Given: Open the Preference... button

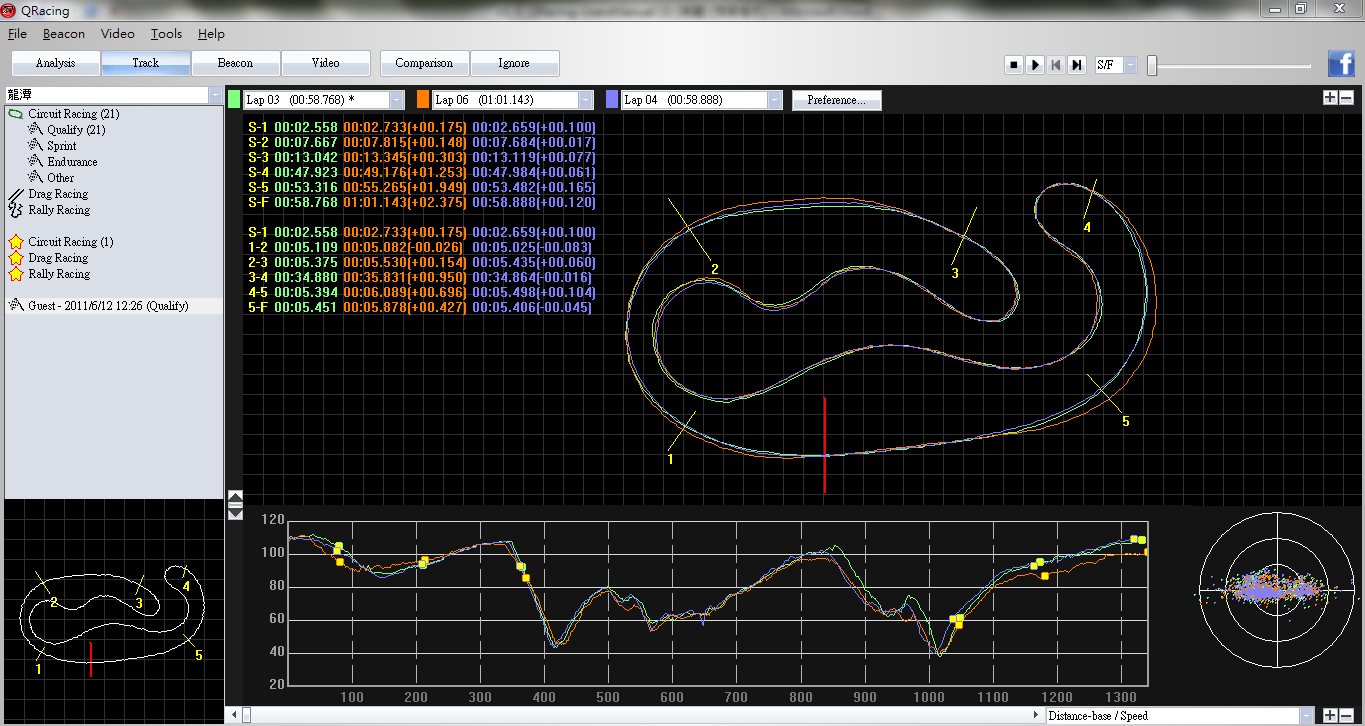Looking at the screenshot, I should coord(837,100).
